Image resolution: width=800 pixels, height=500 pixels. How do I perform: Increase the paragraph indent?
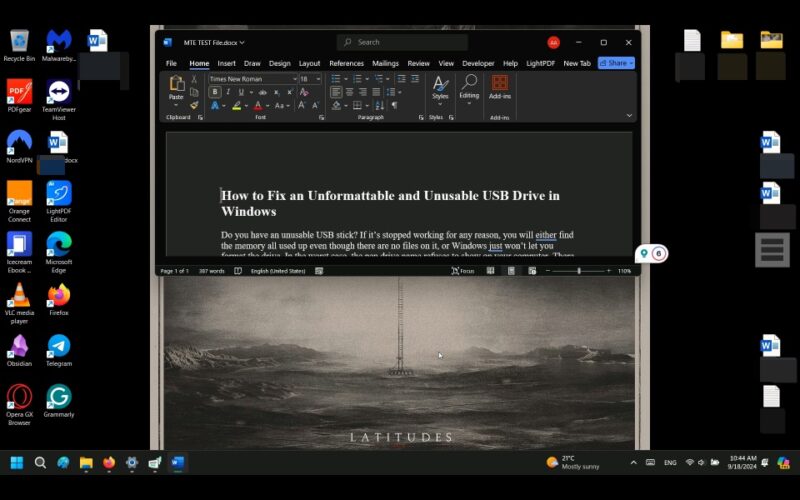tap(415, 79)
